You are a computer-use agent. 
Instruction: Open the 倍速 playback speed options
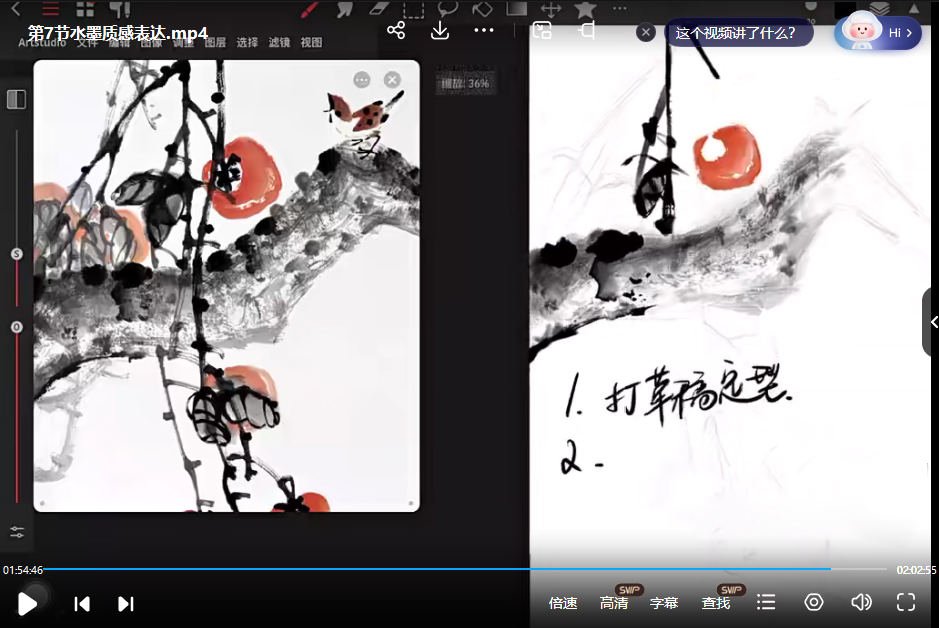(562, 602)
